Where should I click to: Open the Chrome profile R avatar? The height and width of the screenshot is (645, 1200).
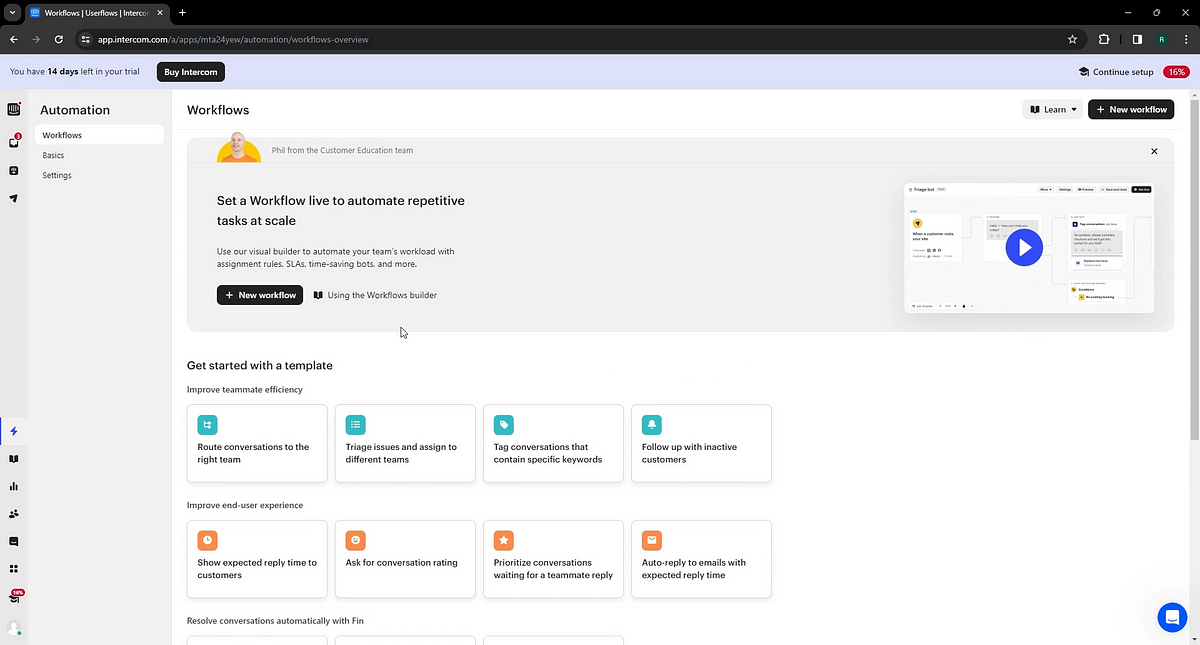[1162, 39]
